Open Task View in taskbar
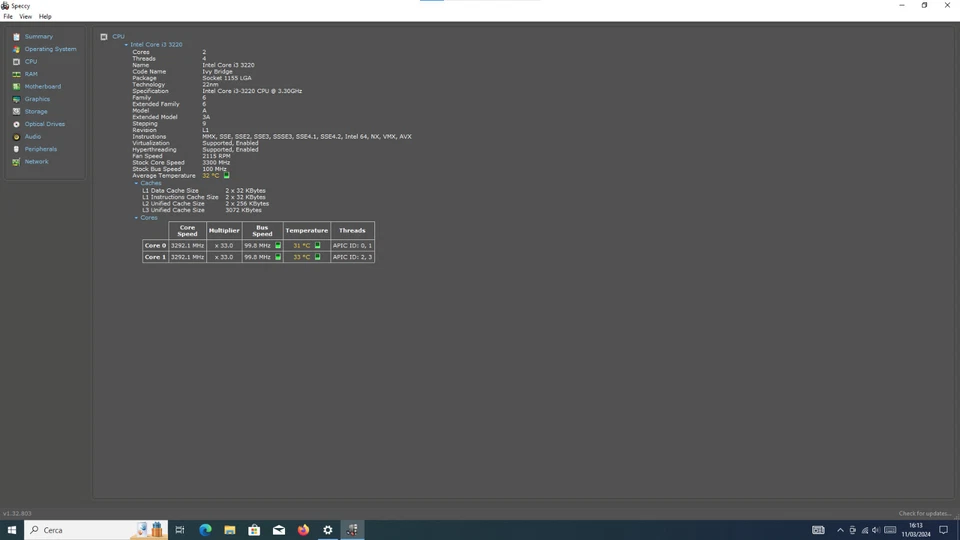The image size is (960, 540). tap(180, 530)
